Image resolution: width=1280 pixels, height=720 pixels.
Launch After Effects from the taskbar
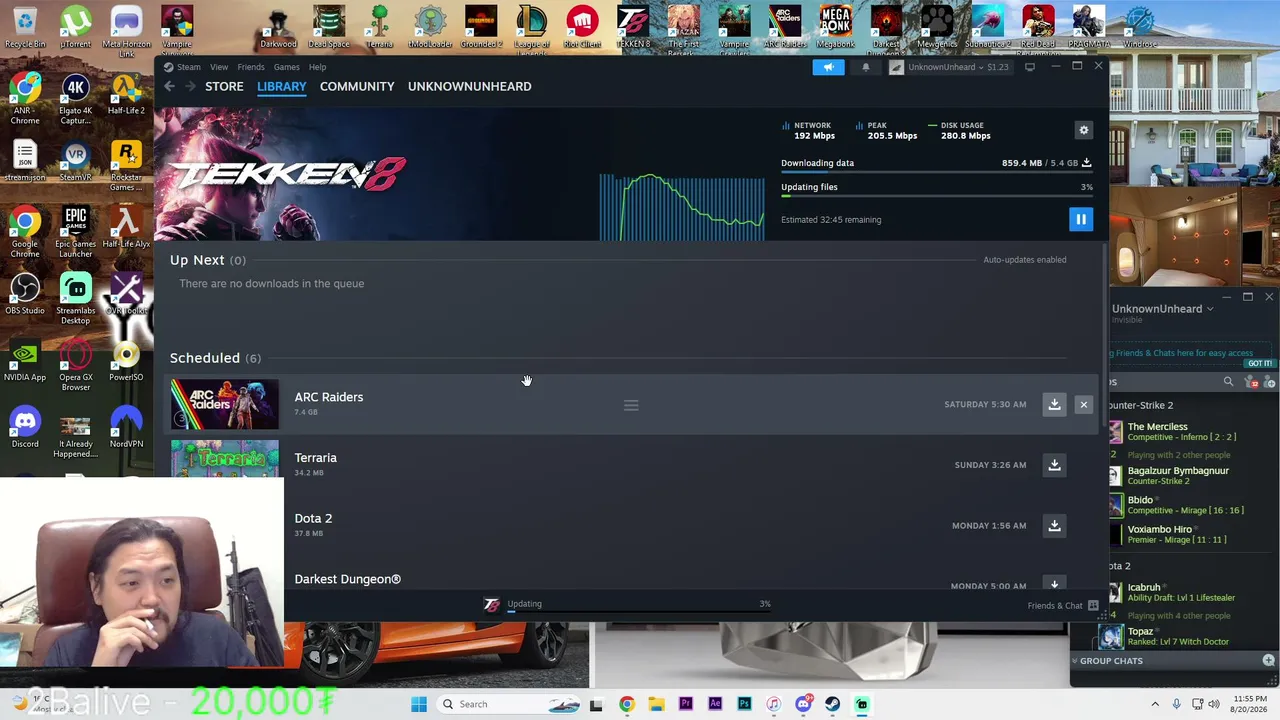715,704
